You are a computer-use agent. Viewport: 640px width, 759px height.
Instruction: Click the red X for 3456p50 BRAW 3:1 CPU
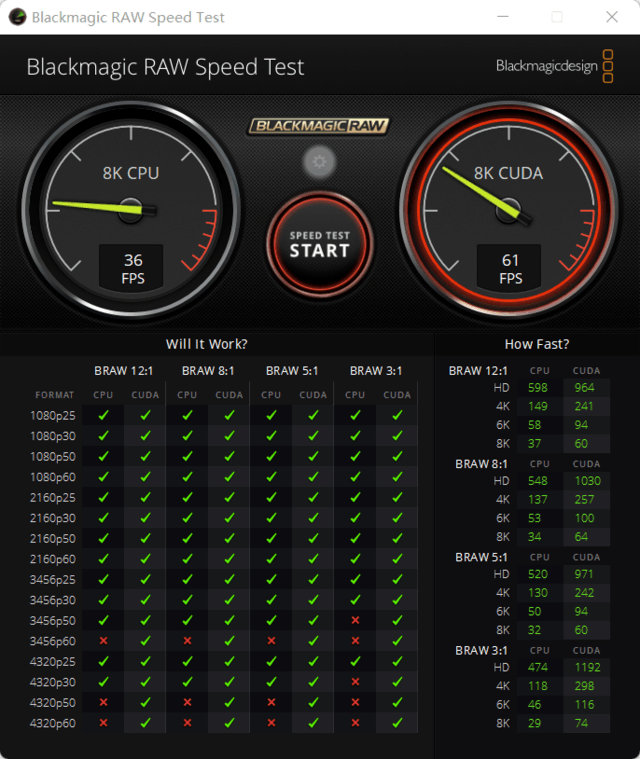[355, 620]
